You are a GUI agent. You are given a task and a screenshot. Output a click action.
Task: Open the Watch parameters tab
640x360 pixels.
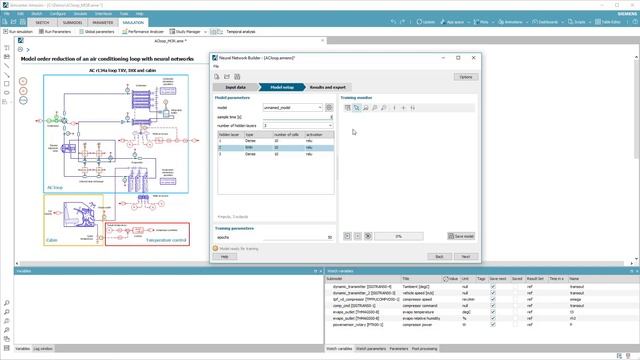(371, 349)
